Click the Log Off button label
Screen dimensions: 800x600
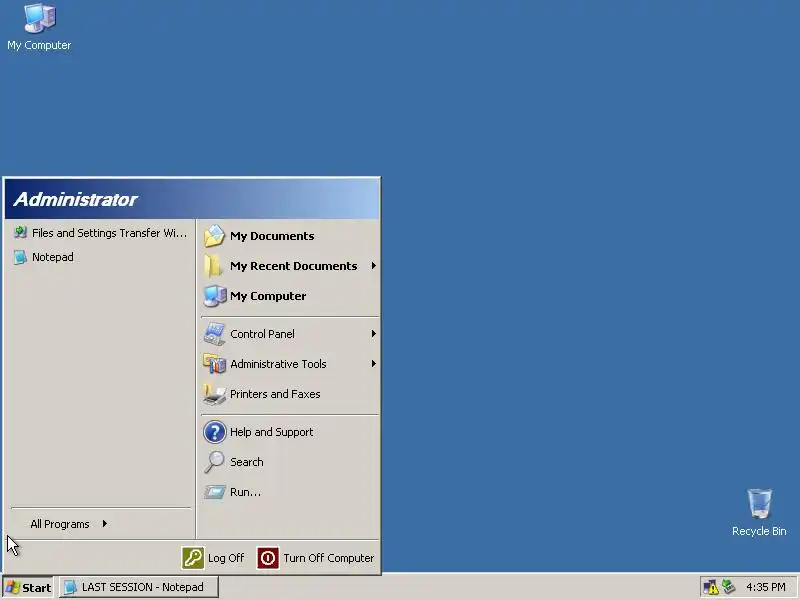coord(226,558)
